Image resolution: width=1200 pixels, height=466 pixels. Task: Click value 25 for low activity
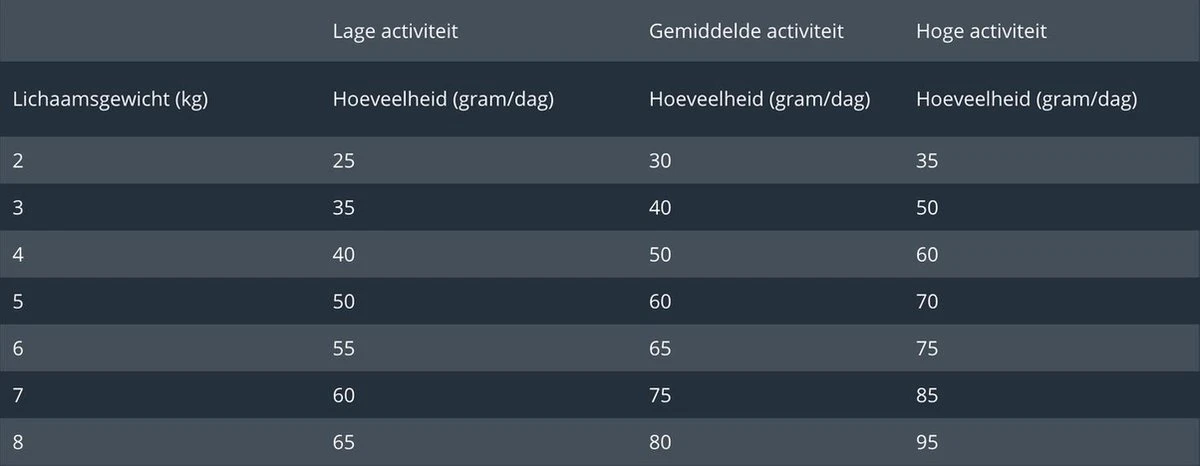pos(344,160)
